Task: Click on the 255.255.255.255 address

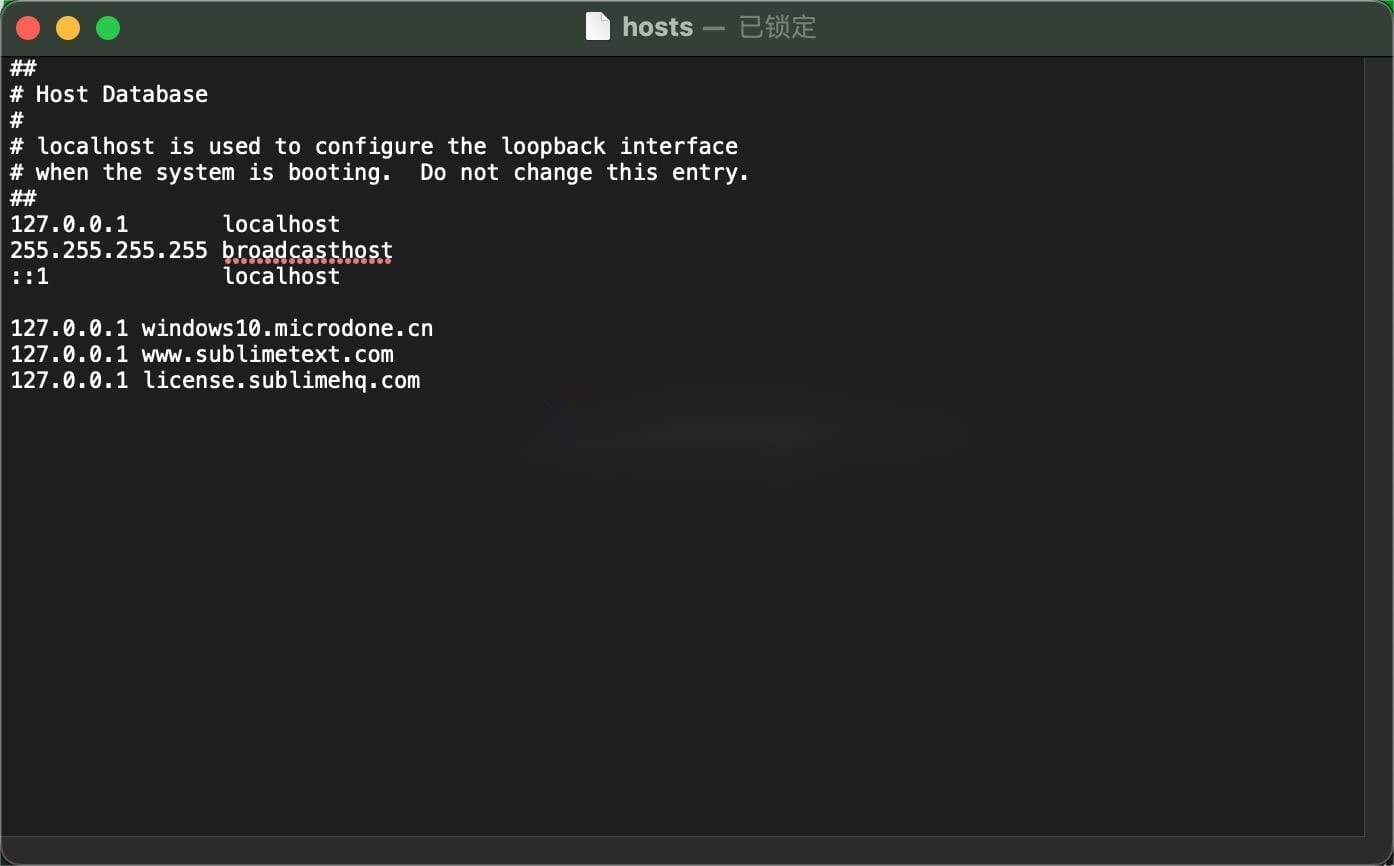Action: point(109,250)
